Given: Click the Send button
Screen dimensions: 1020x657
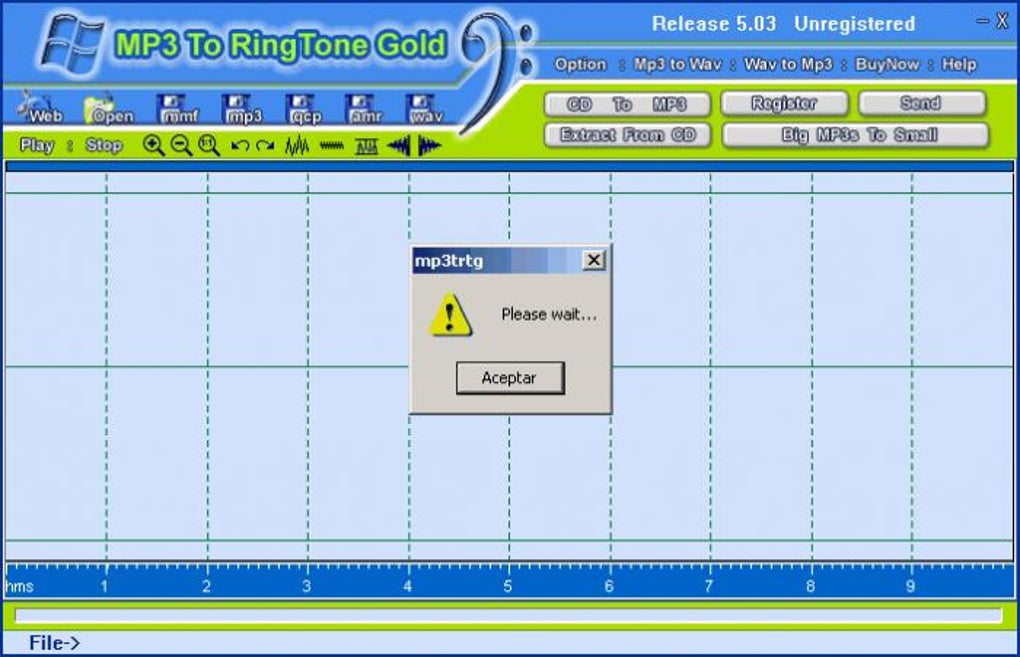Looking at the screenshot, I should pos(920,103).
